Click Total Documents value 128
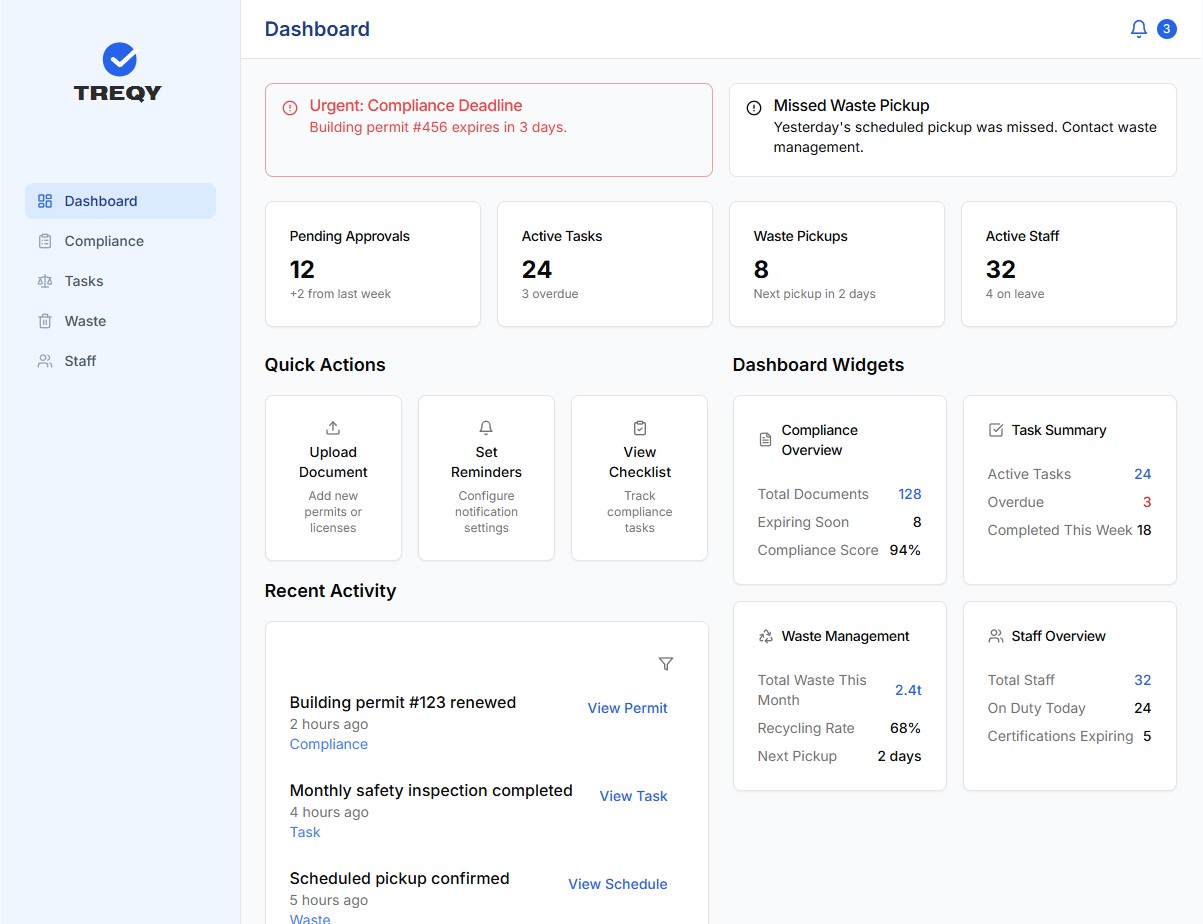The width and height of the screenshot is (1203, 924). pyautogui.click(x=909, y=494)
